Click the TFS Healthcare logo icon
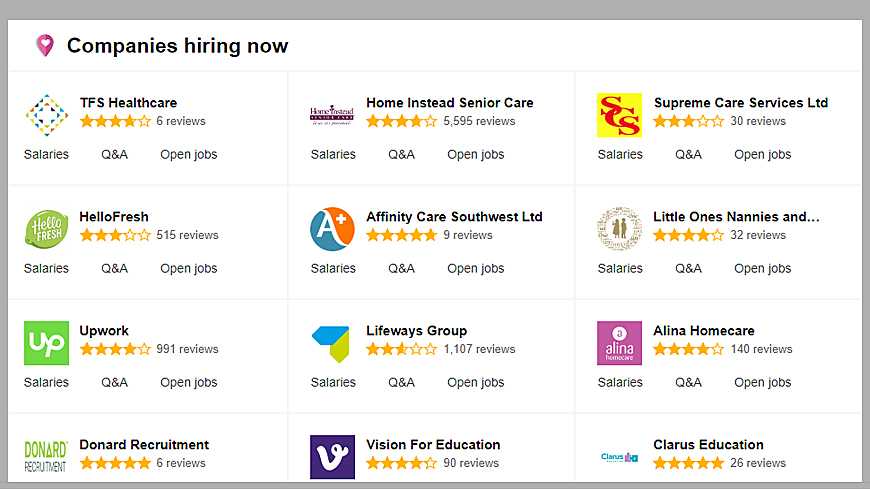This screenshot has width=870, height=489. click(x=46, y=115)
